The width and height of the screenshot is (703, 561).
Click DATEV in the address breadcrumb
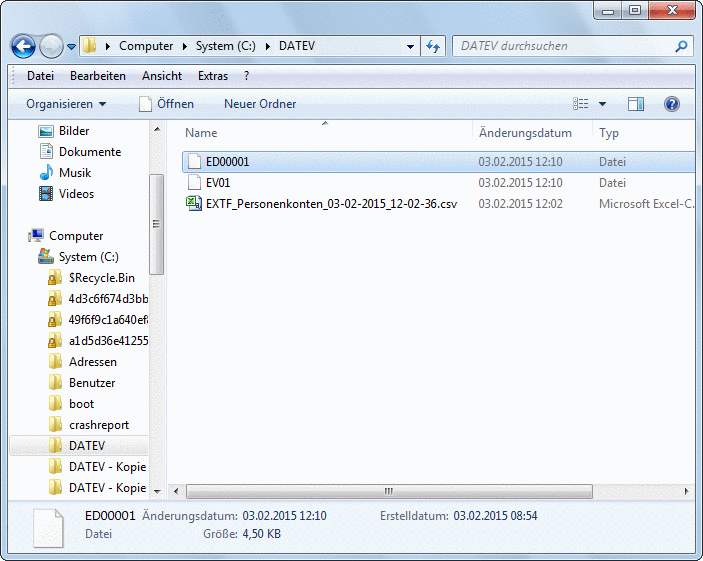click(x=297, y=46)
